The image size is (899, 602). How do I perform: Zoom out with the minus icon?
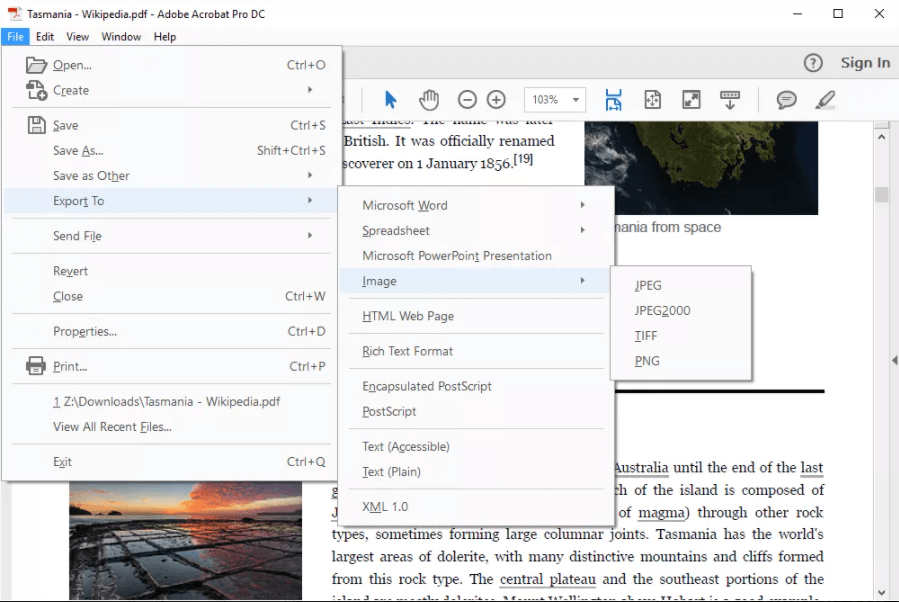tap(467, 100)
